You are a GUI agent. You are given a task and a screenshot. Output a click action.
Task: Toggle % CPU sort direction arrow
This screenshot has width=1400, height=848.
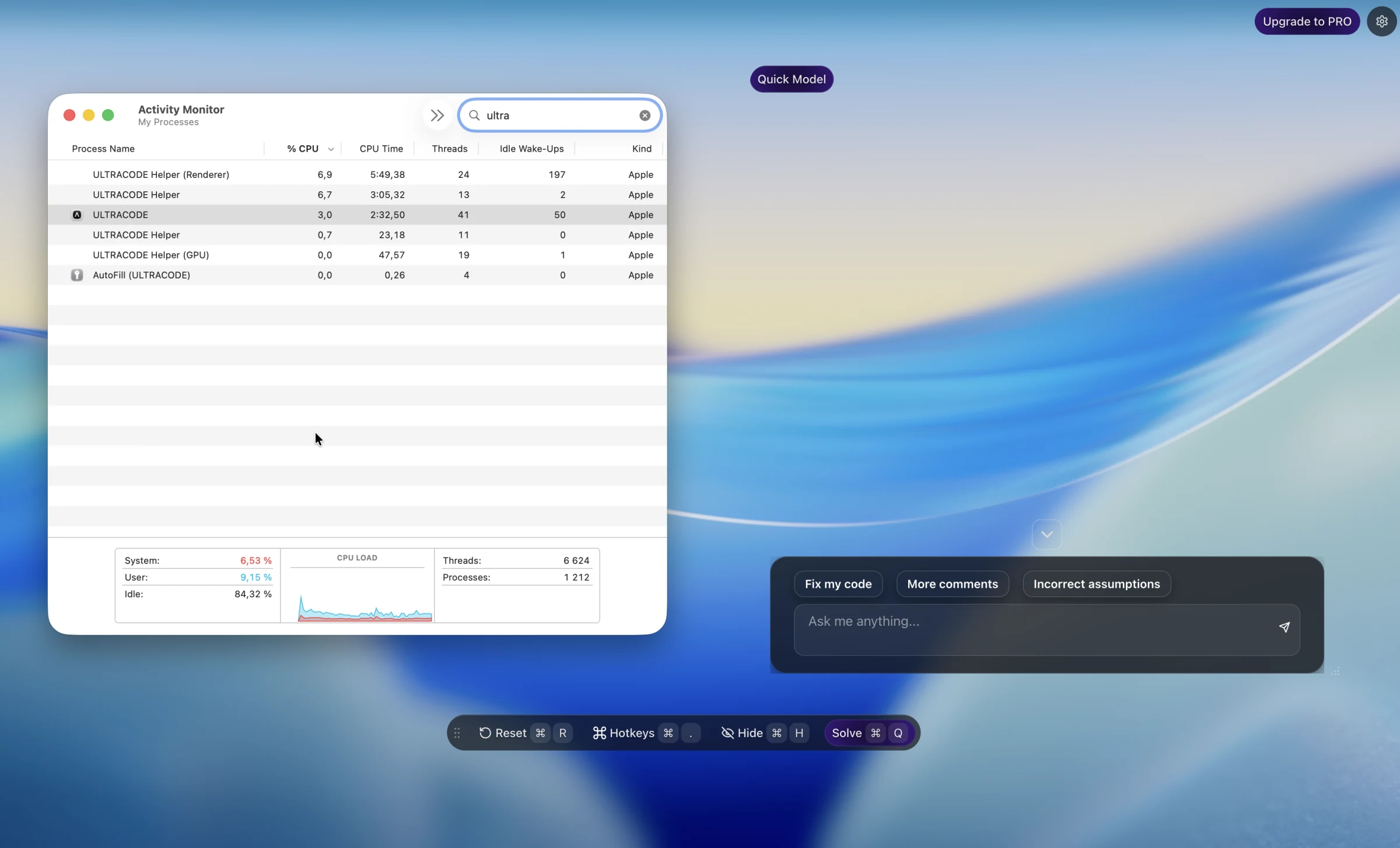tap(331, 149)
